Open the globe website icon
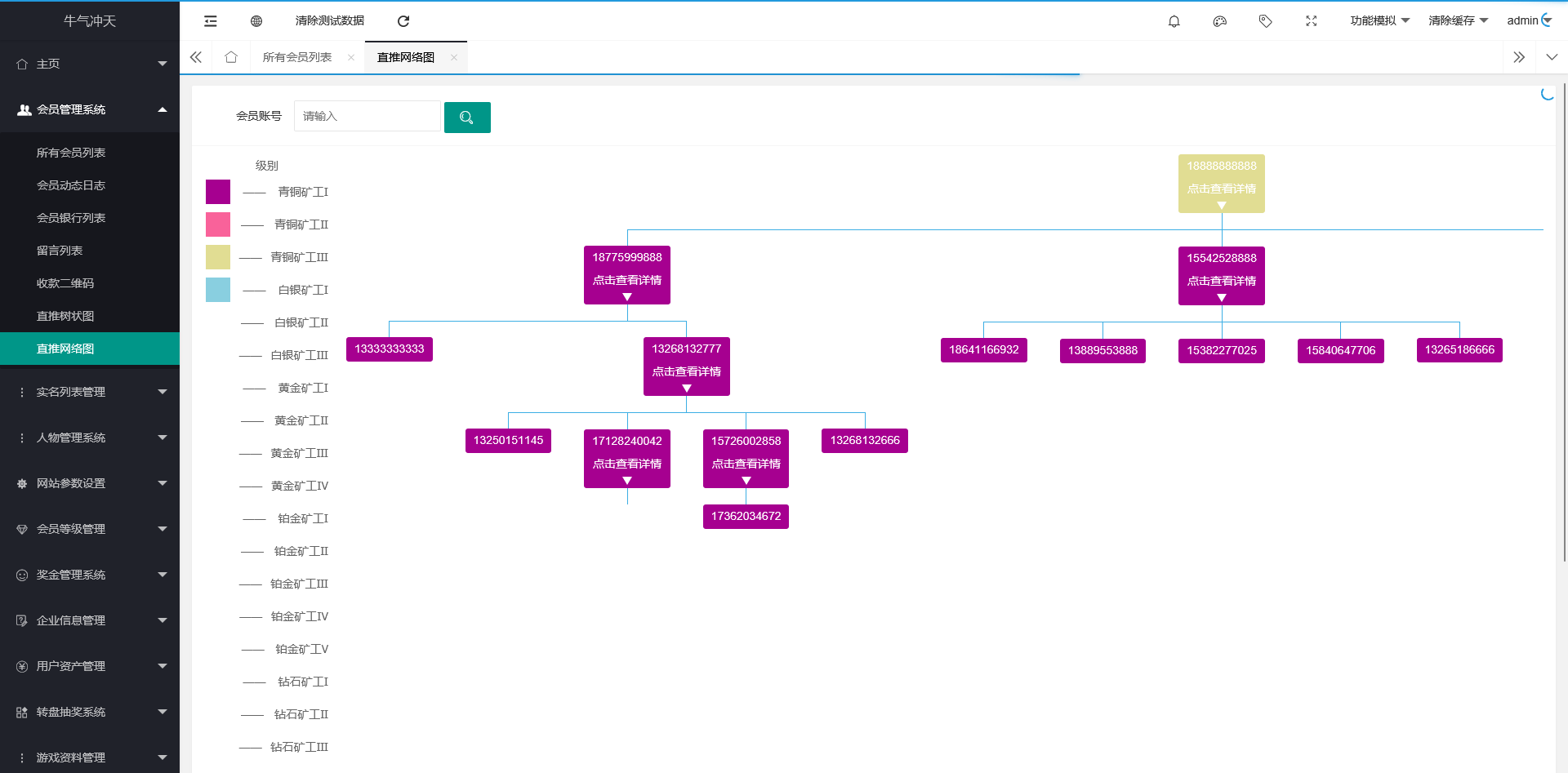The height and width of the screenshot is (773, 1568). (256, 21)
